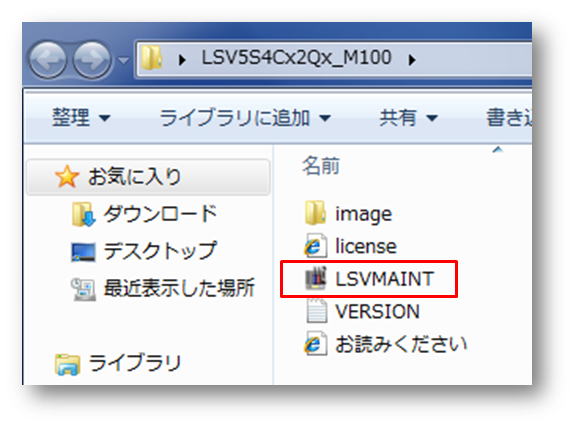Select LSV5S4Cx2Qx_M100 in the address path

[297, 57]
